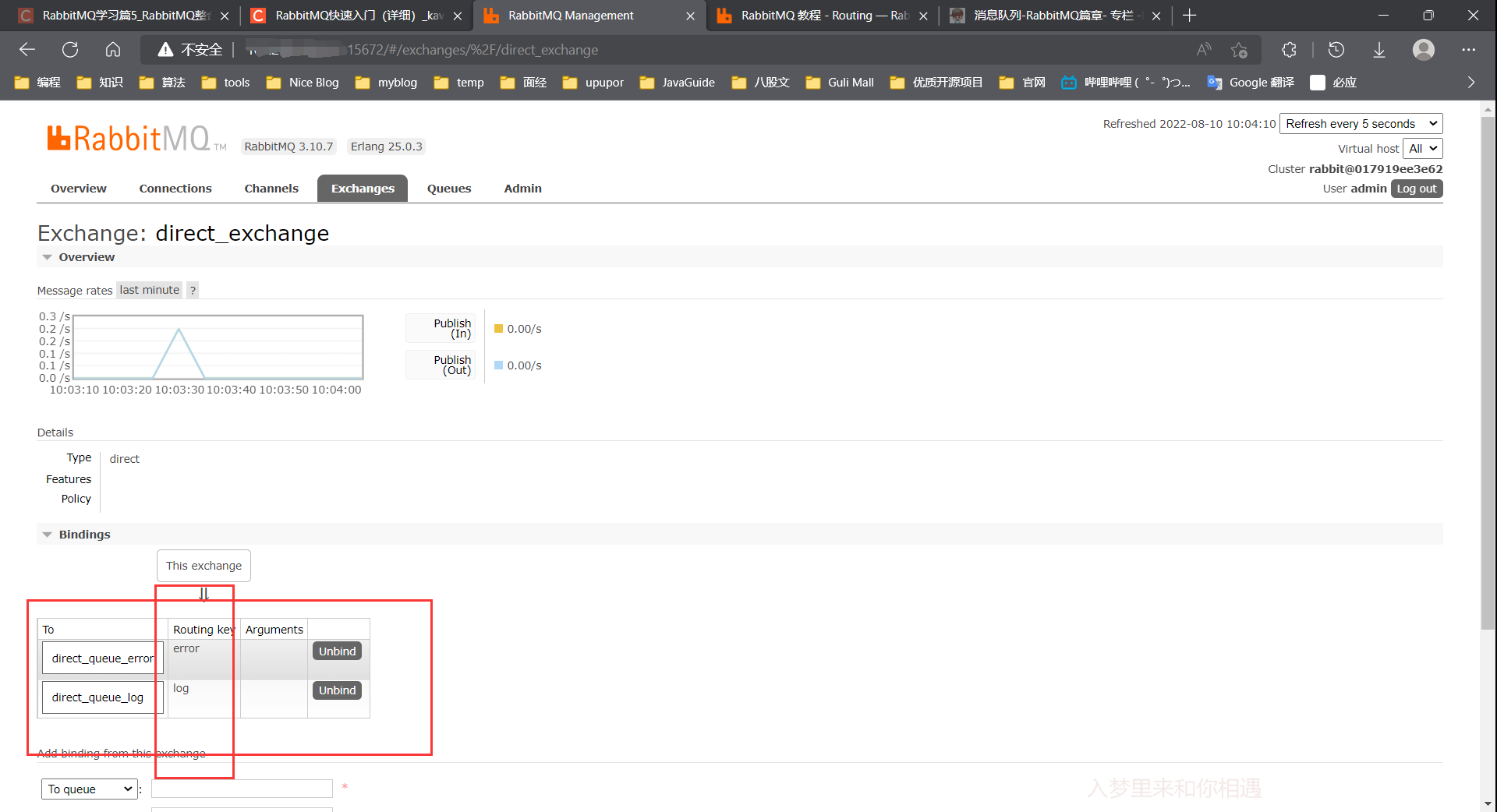The image size is (1497, 812).
Task: Click the Publish (Out) blue legend swatch
Action: tap(499, 365)
